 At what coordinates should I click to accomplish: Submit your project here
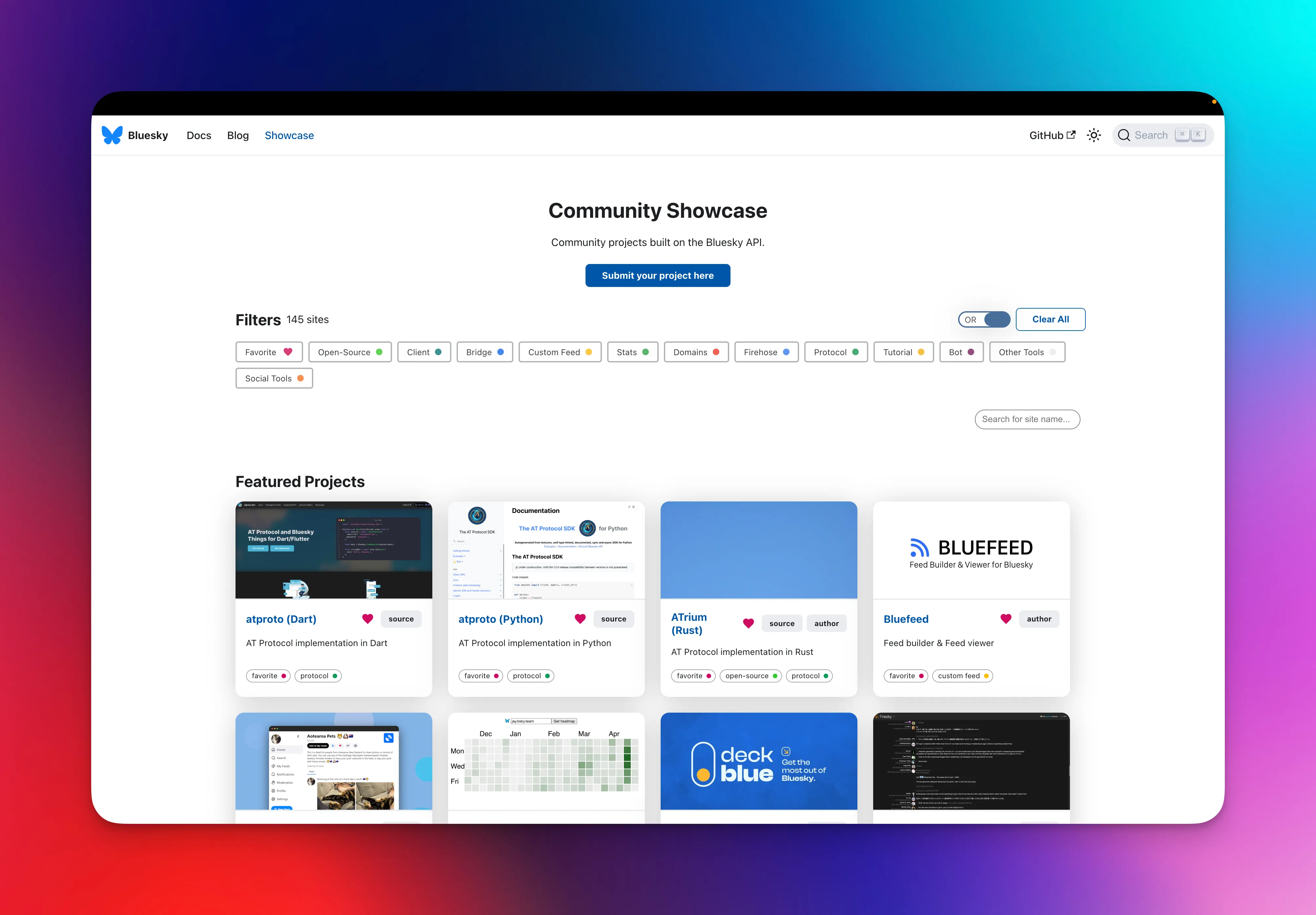658,275
